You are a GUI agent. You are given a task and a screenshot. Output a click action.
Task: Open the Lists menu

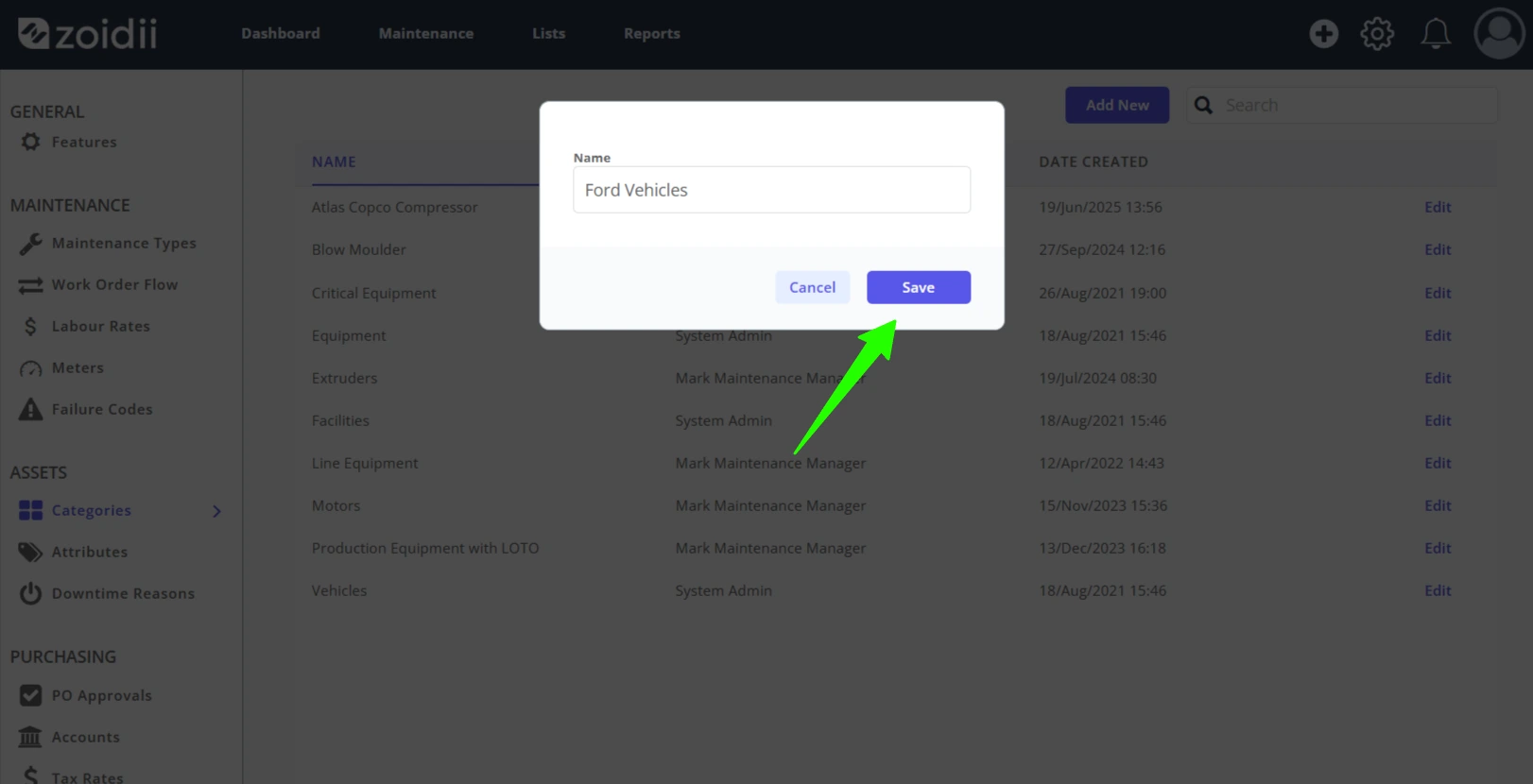[548, 33]
